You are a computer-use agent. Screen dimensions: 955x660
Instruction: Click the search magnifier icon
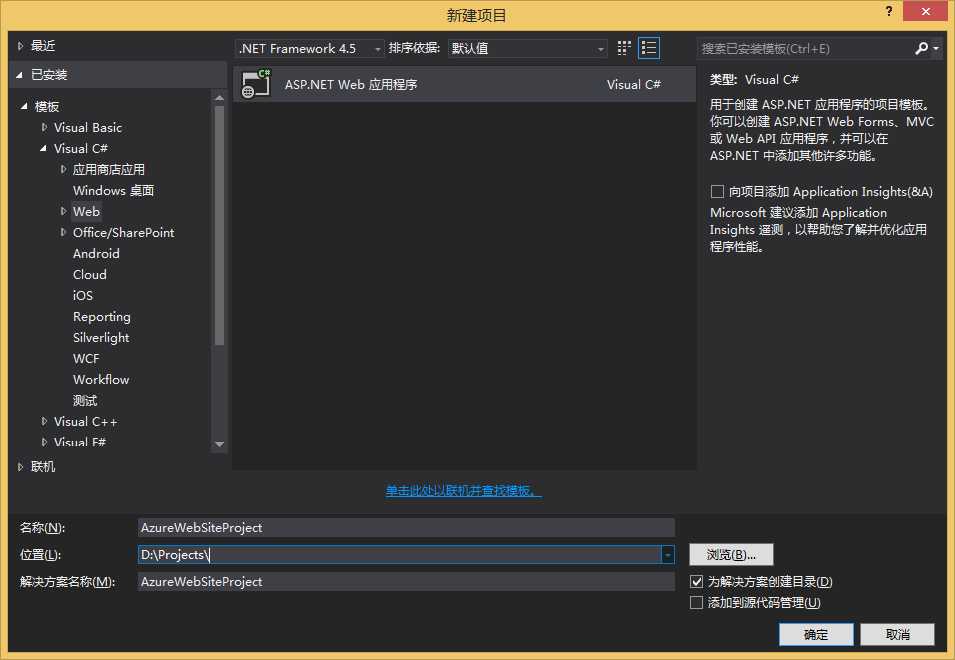click(921, 48)
